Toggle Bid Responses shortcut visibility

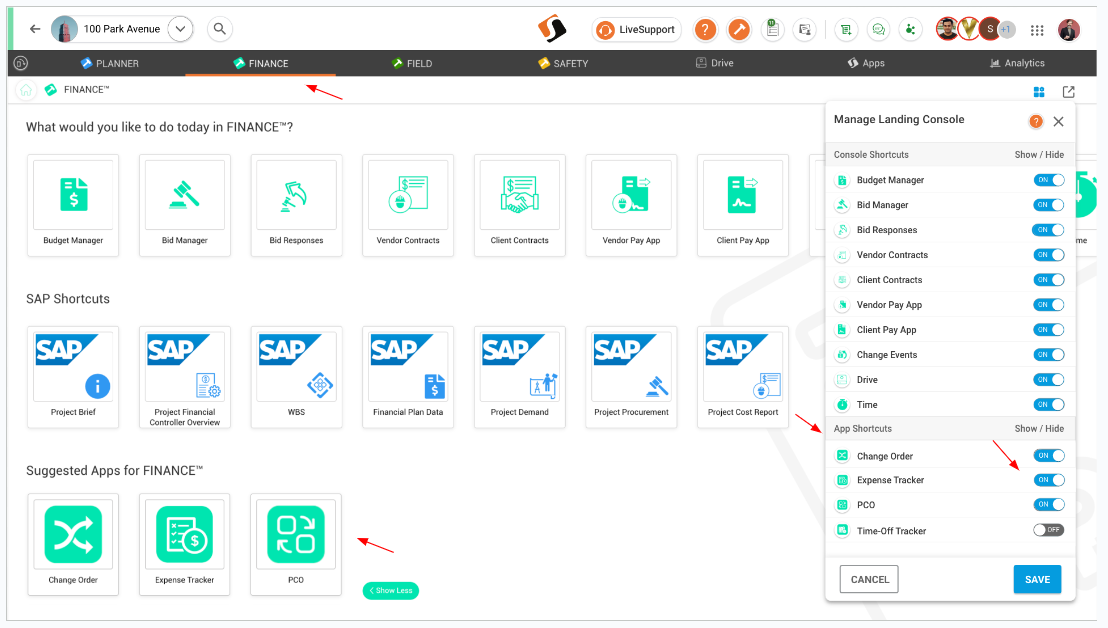1049,230
